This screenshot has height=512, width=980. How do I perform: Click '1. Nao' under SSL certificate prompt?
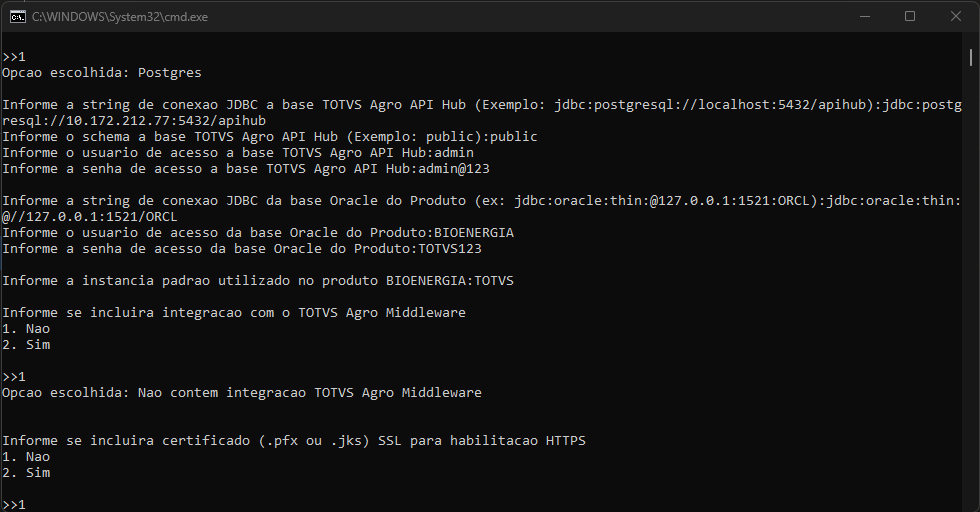tap(26, 457)
